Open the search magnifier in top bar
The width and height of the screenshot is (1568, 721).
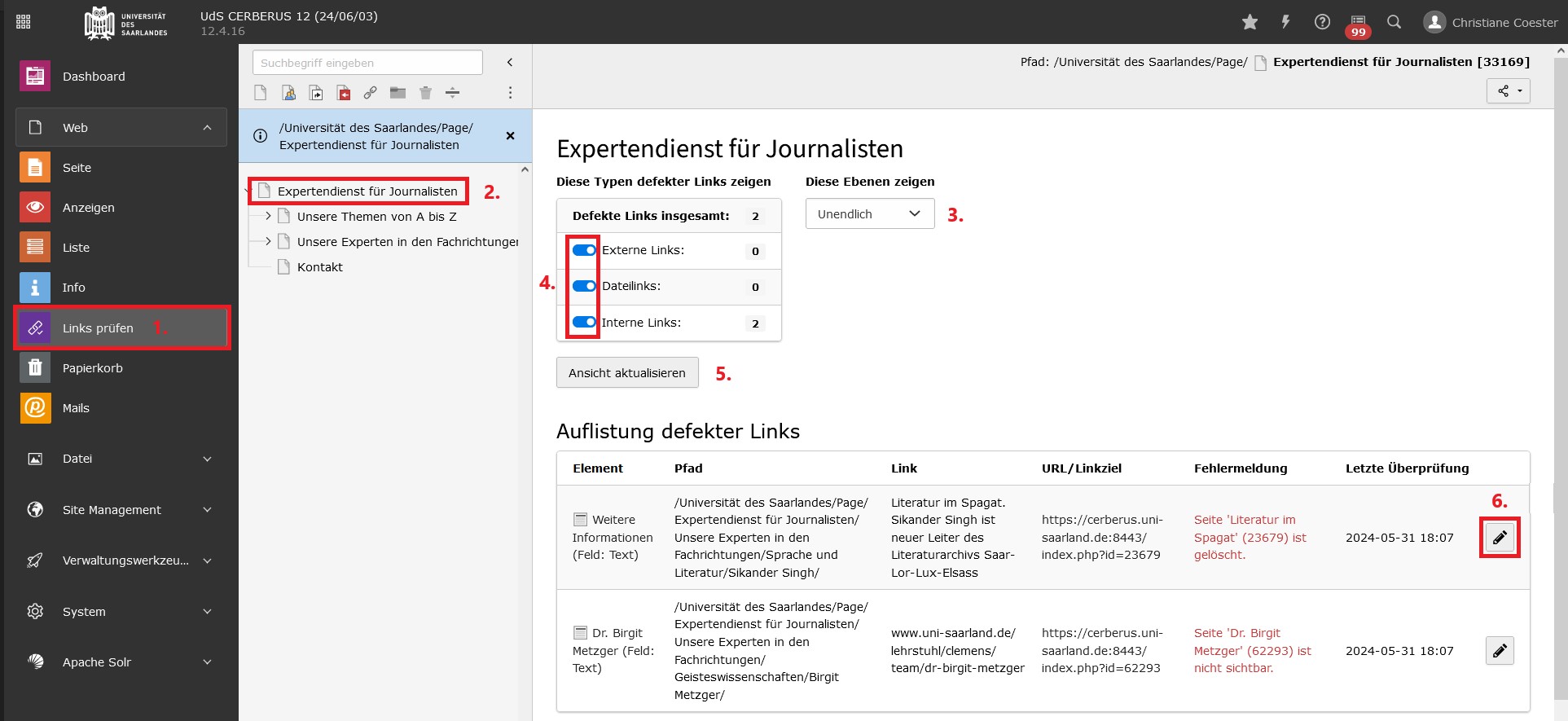[1394, 22]
